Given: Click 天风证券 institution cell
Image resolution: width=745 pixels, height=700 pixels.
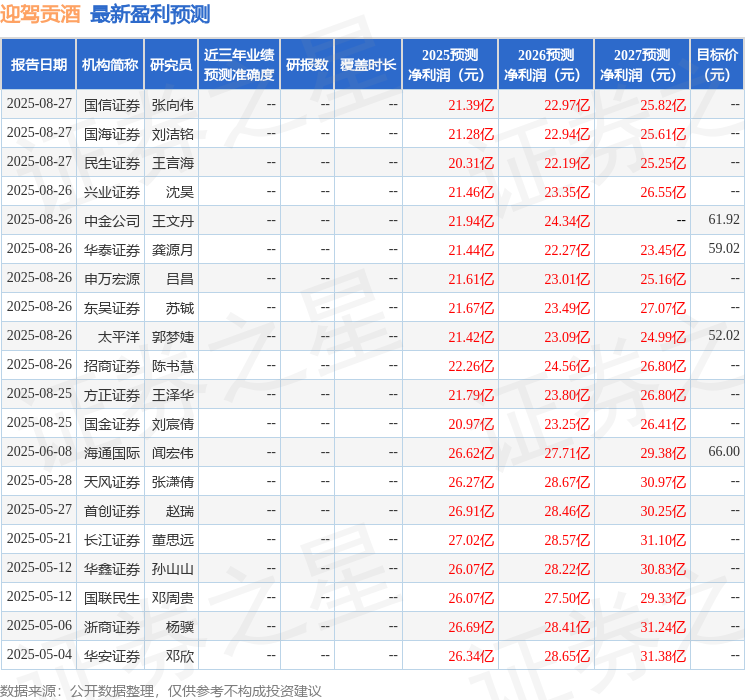Looking at the screenshot, I should 112,482.
